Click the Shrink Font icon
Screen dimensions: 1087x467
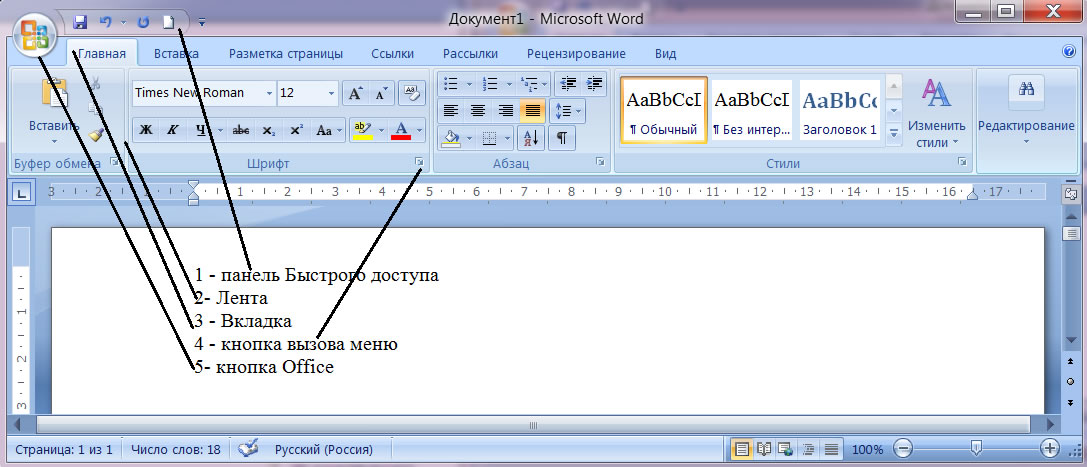381,93
